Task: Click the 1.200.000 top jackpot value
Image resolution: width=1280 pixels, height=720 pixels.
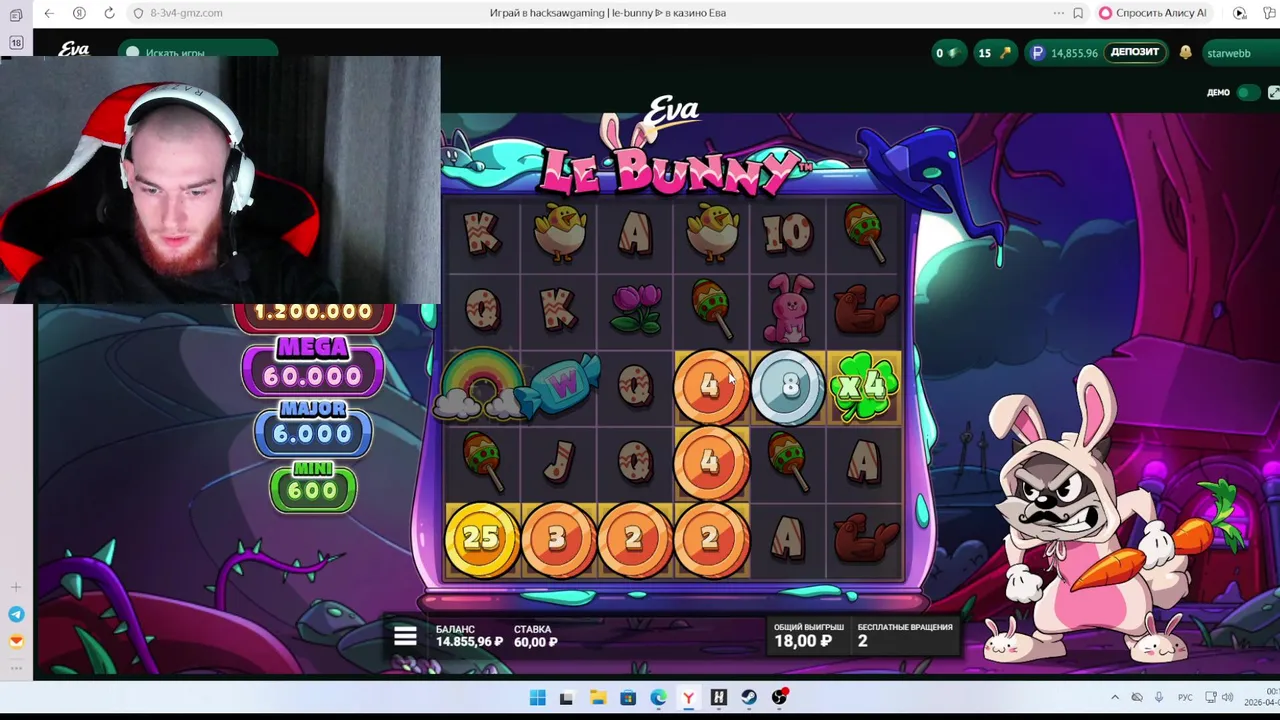Action: pyautogui.click(x=314, y=312)
